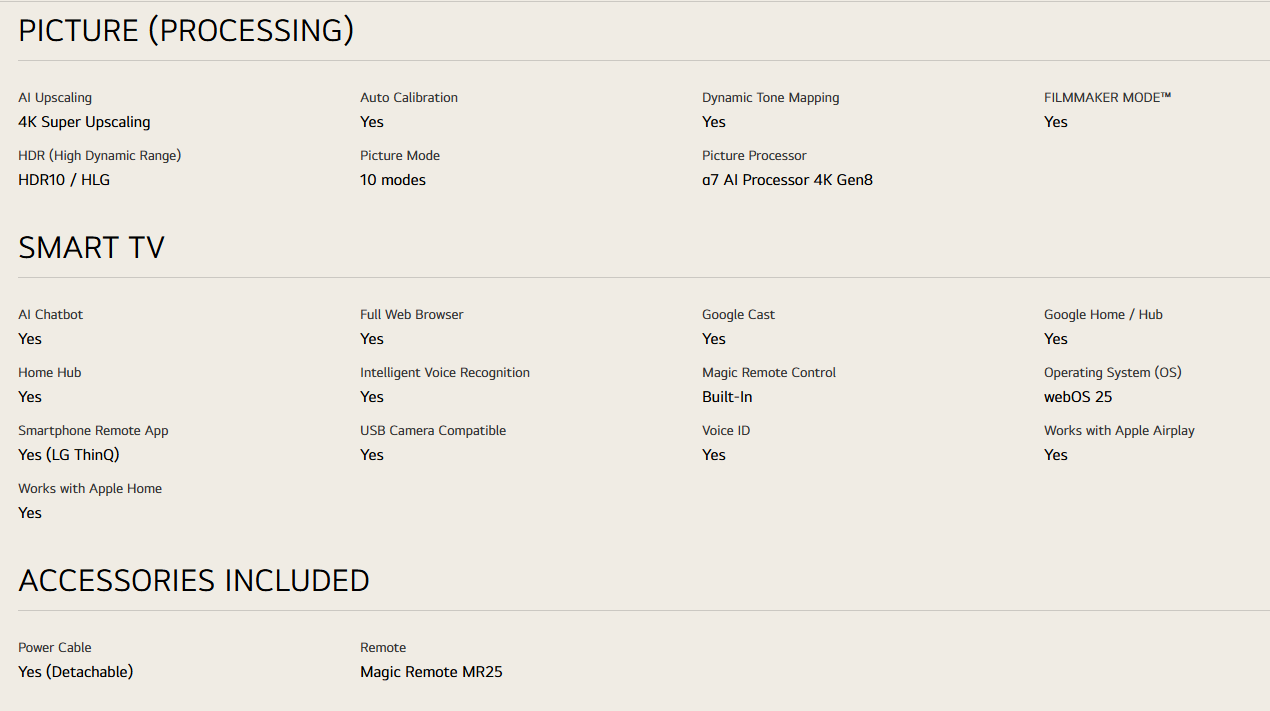Select the Magic Remote MR25 text
The width and height of the screenshot is (1270, 711).
click(x=431, y=672)
